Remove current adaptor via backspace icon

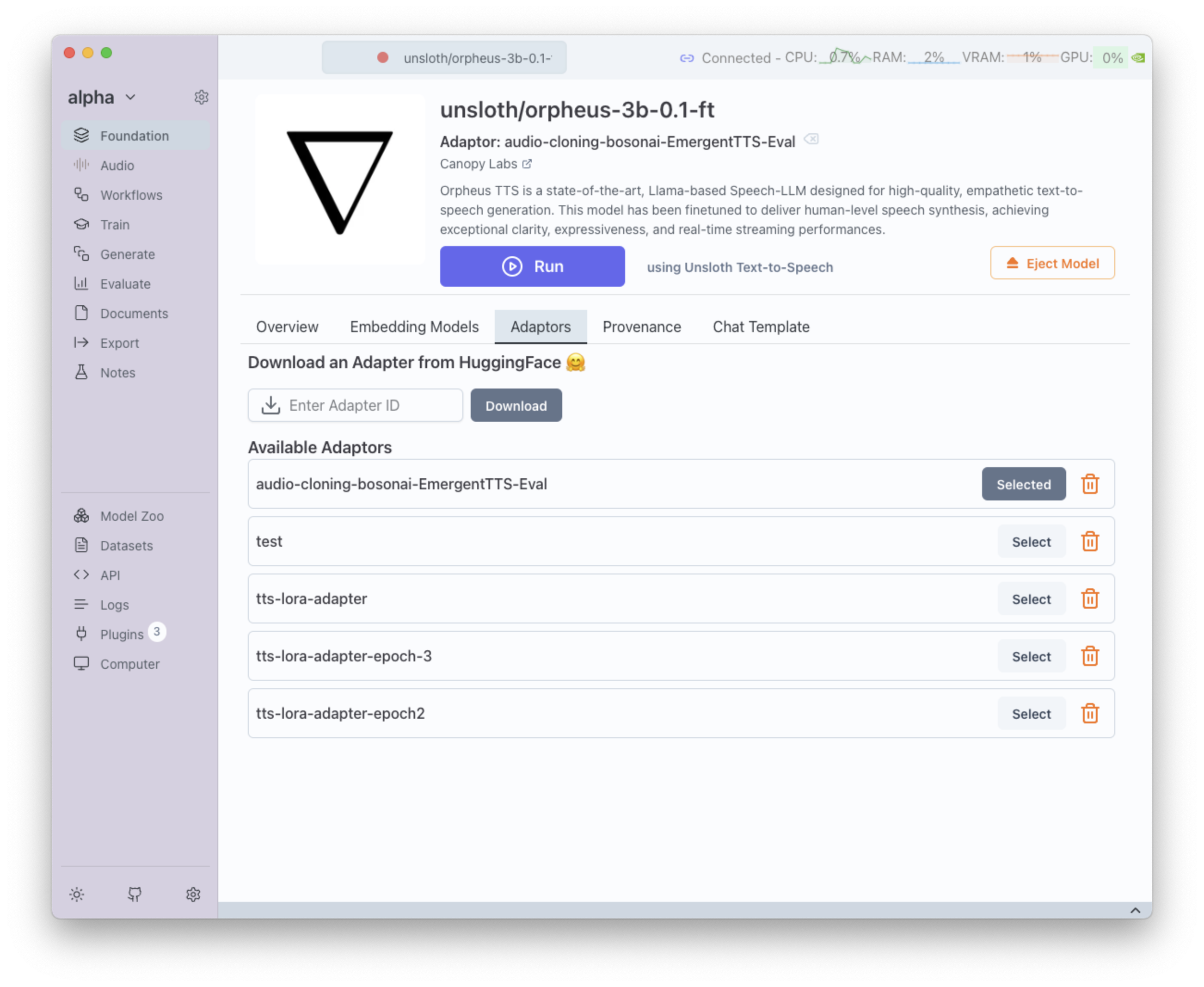pos(811,139)
